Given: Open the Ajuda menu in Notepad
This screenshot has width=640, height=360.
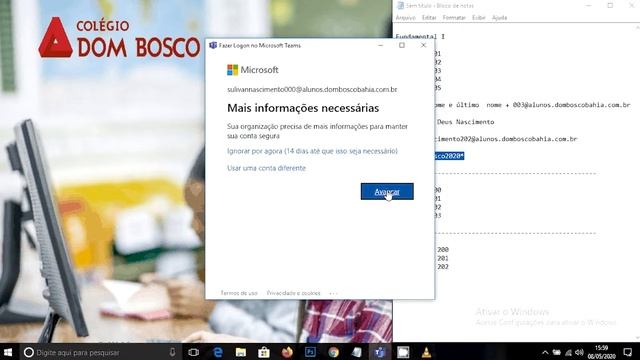Looking at the screenshot, I should pos(499,18).
